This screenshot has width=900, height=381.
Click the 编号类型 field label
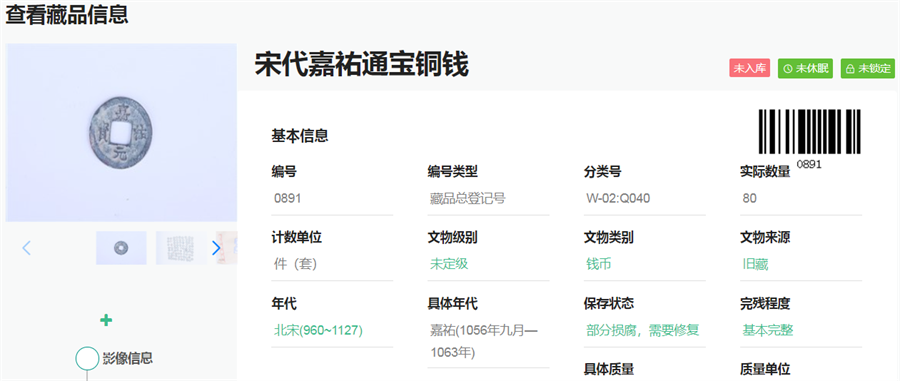[x=453, y=171]
